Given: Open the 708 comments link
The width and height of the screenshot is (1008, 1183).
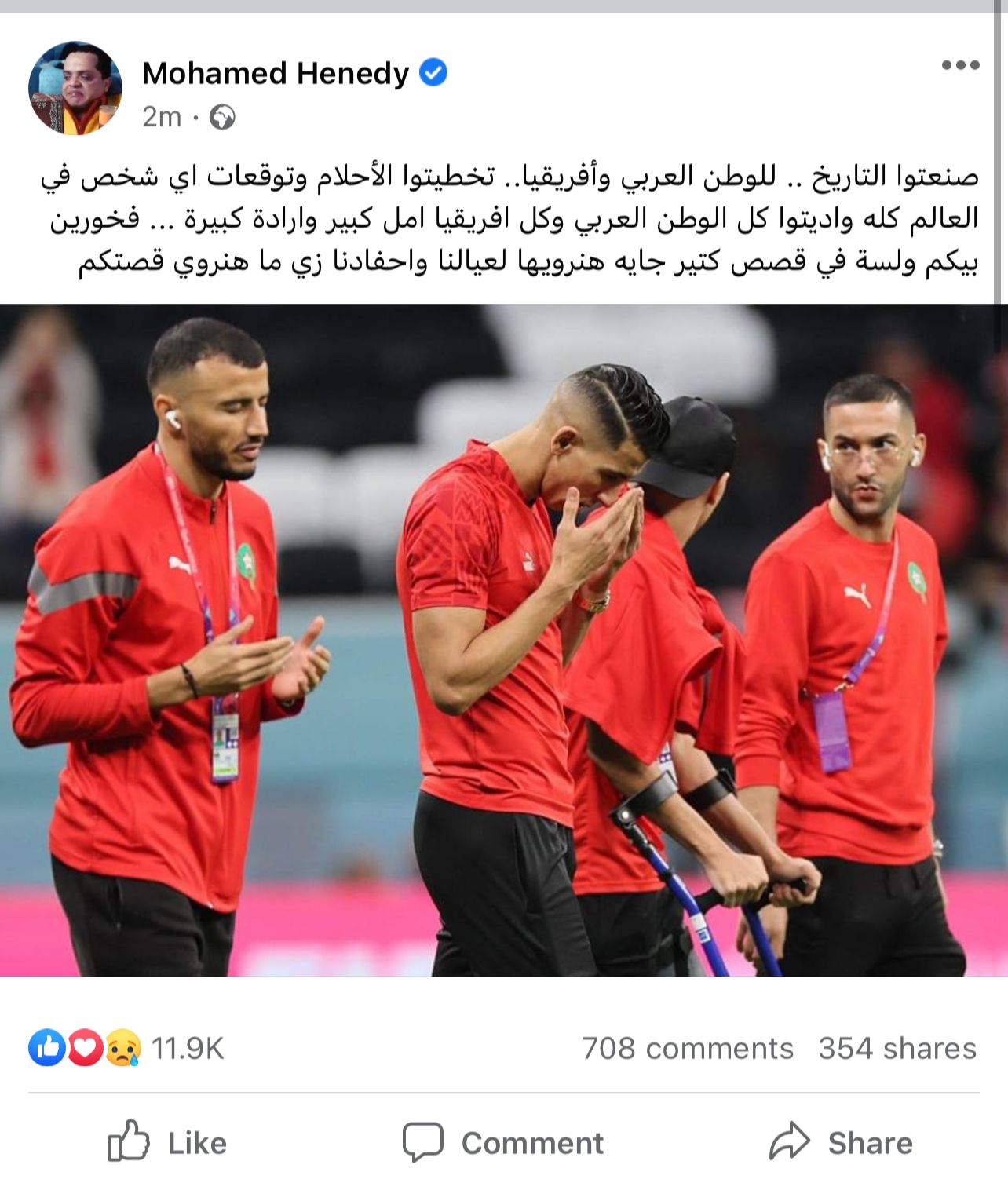Looking at the screenshot, I should (688, 1048).
